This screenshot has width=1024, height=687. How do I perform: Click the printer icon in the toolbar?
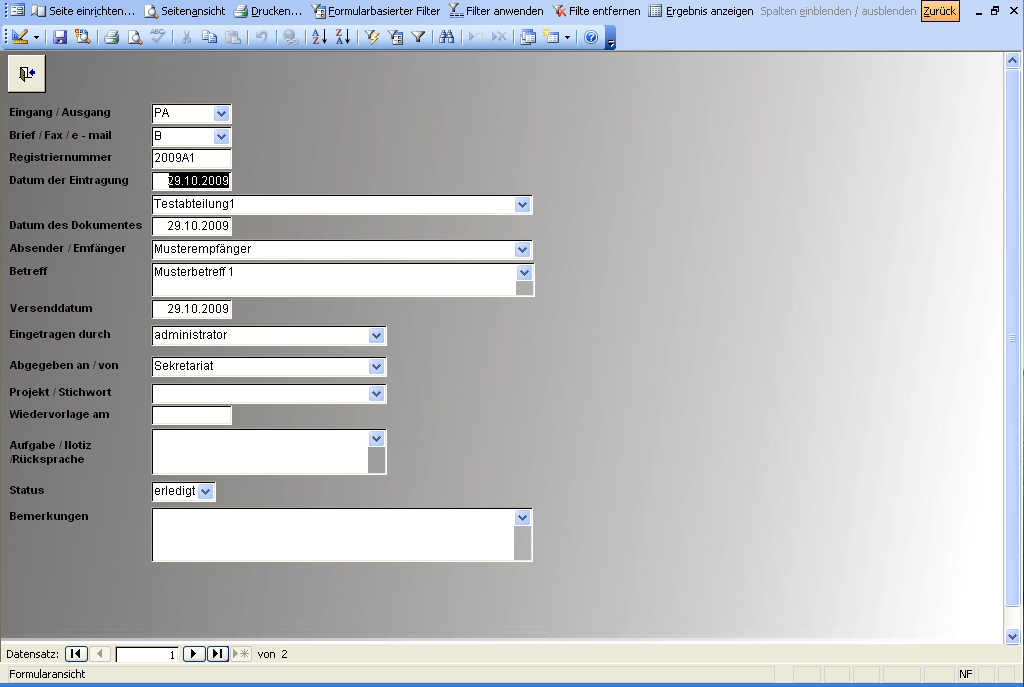[112, 37]
